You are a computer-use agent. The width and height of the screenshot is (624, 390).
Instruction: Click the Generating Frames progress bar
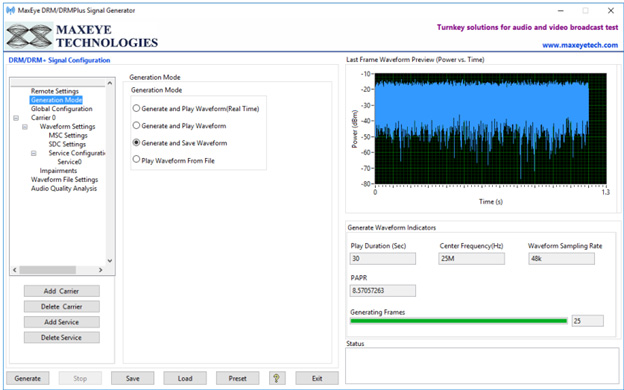(458, 321)
